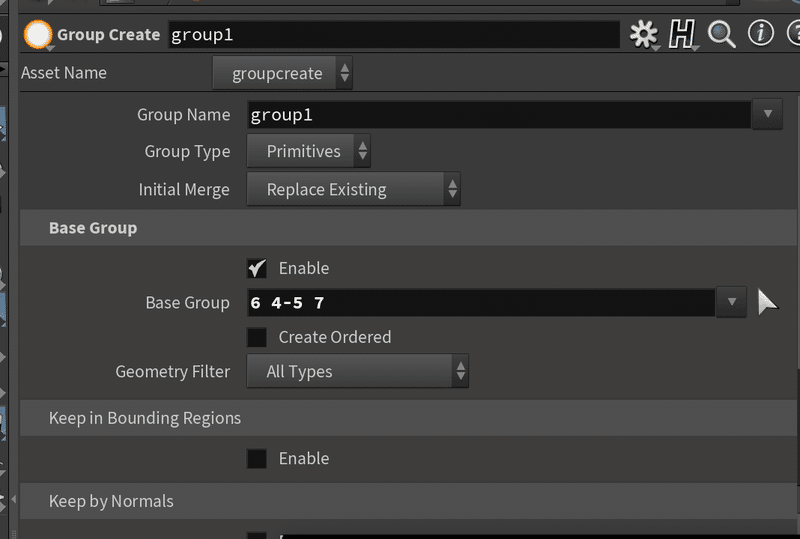
Task: Open the Initial Merge dropdown
Action: point(353,189)
